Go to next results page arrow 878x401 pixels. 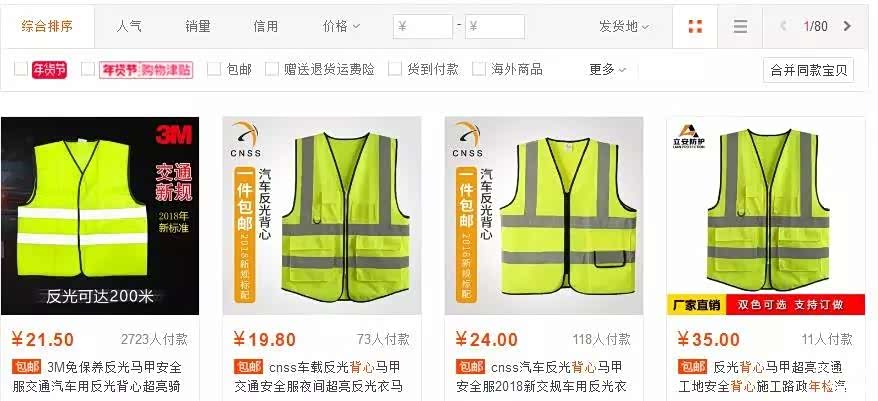point(847,26)
